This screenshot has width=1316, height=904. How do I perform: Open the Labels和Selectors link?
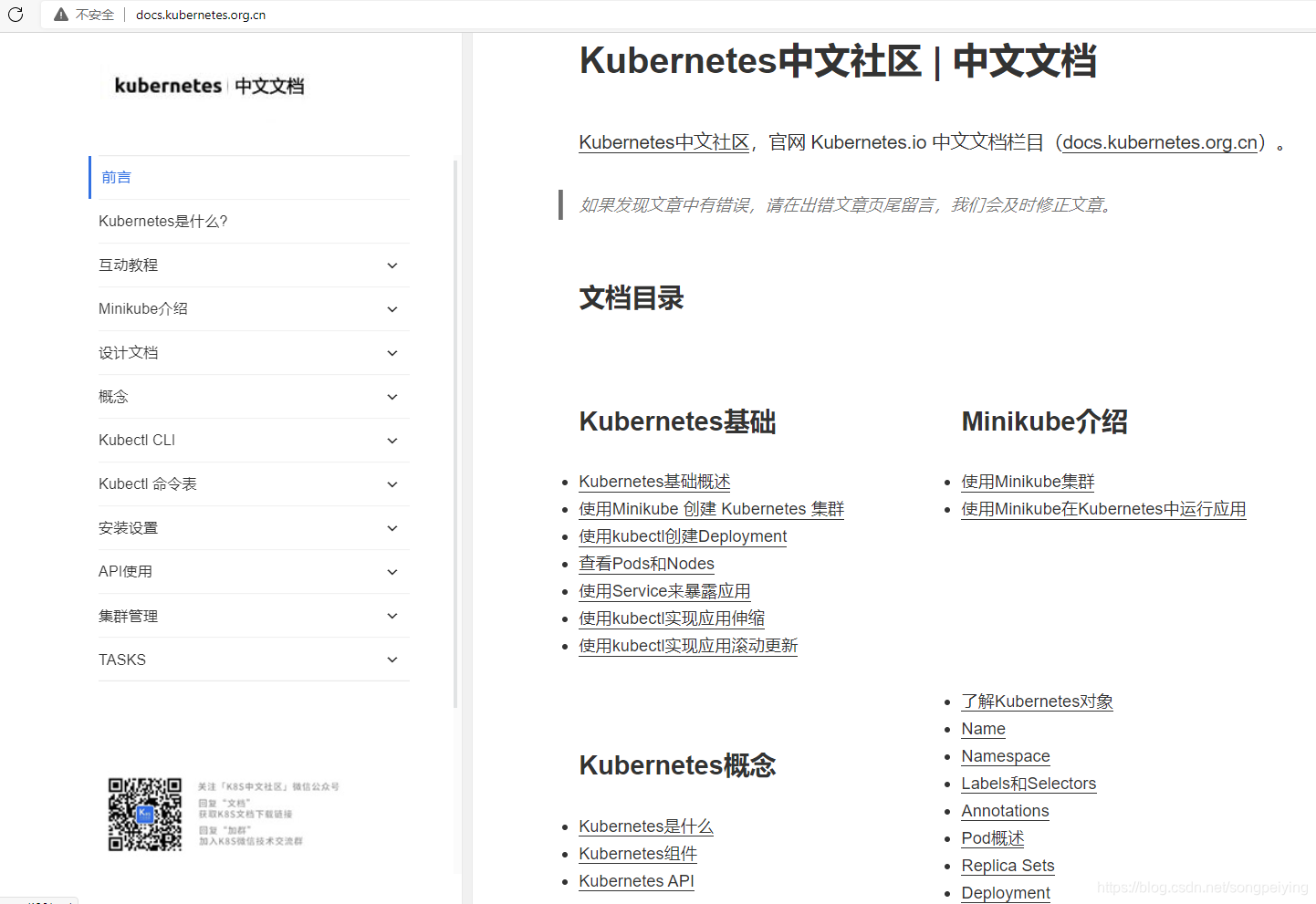click(1029, 783)
